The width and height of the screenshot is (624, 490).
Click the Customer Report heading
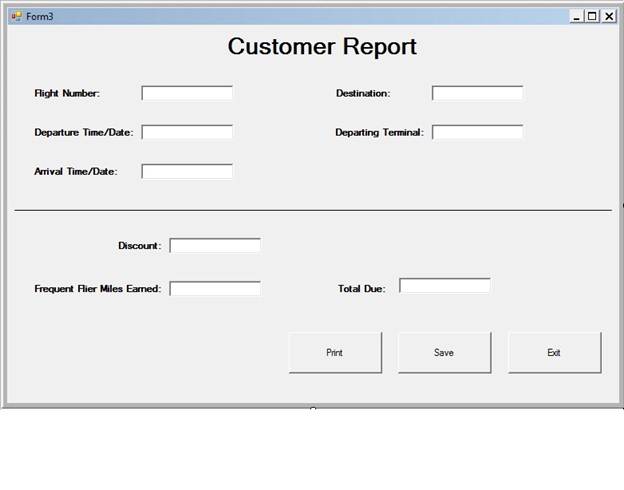(322, 47)
